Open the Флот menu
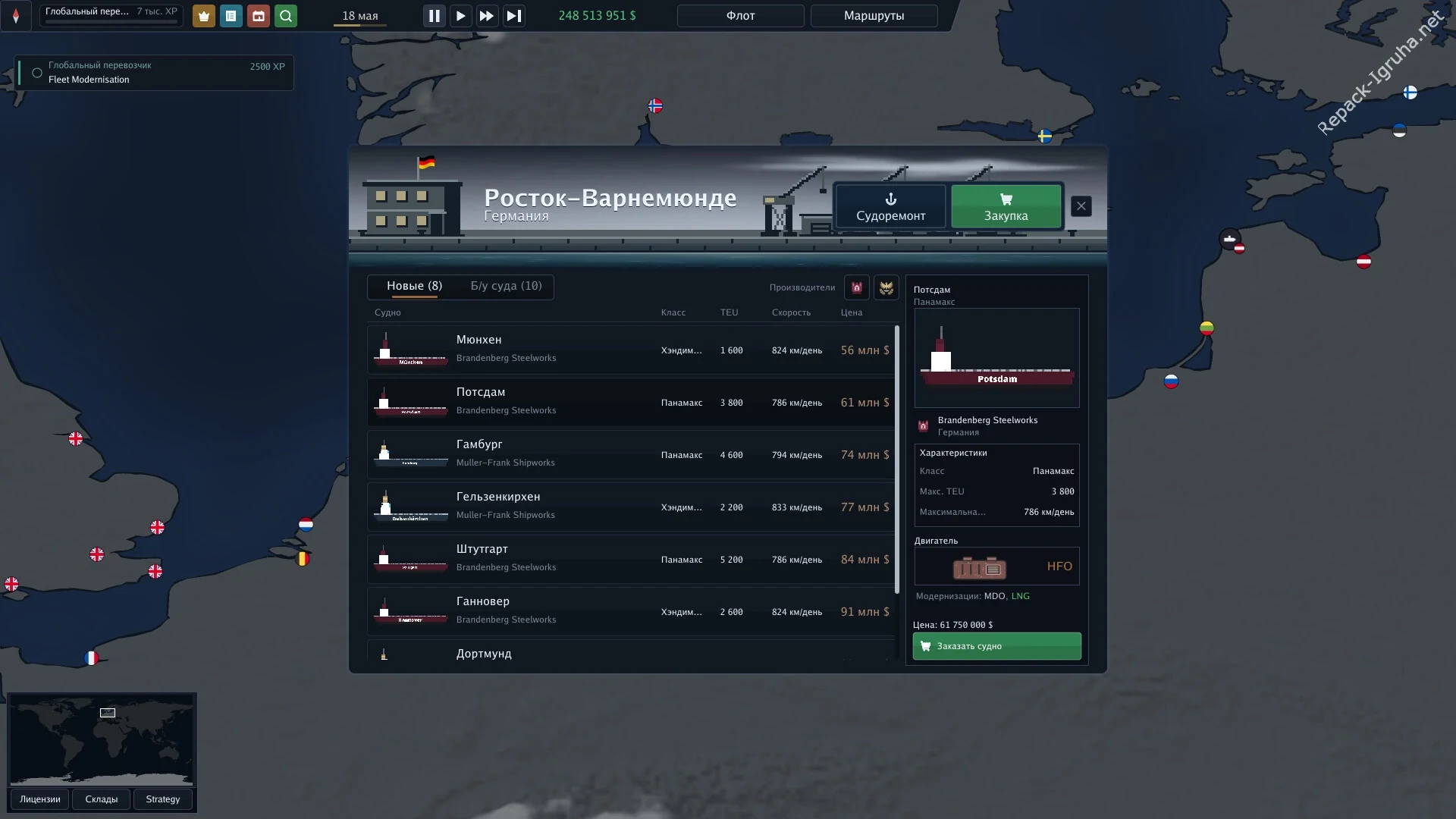The width and height of the screenshot is (1456, 819). coord(741,16)
